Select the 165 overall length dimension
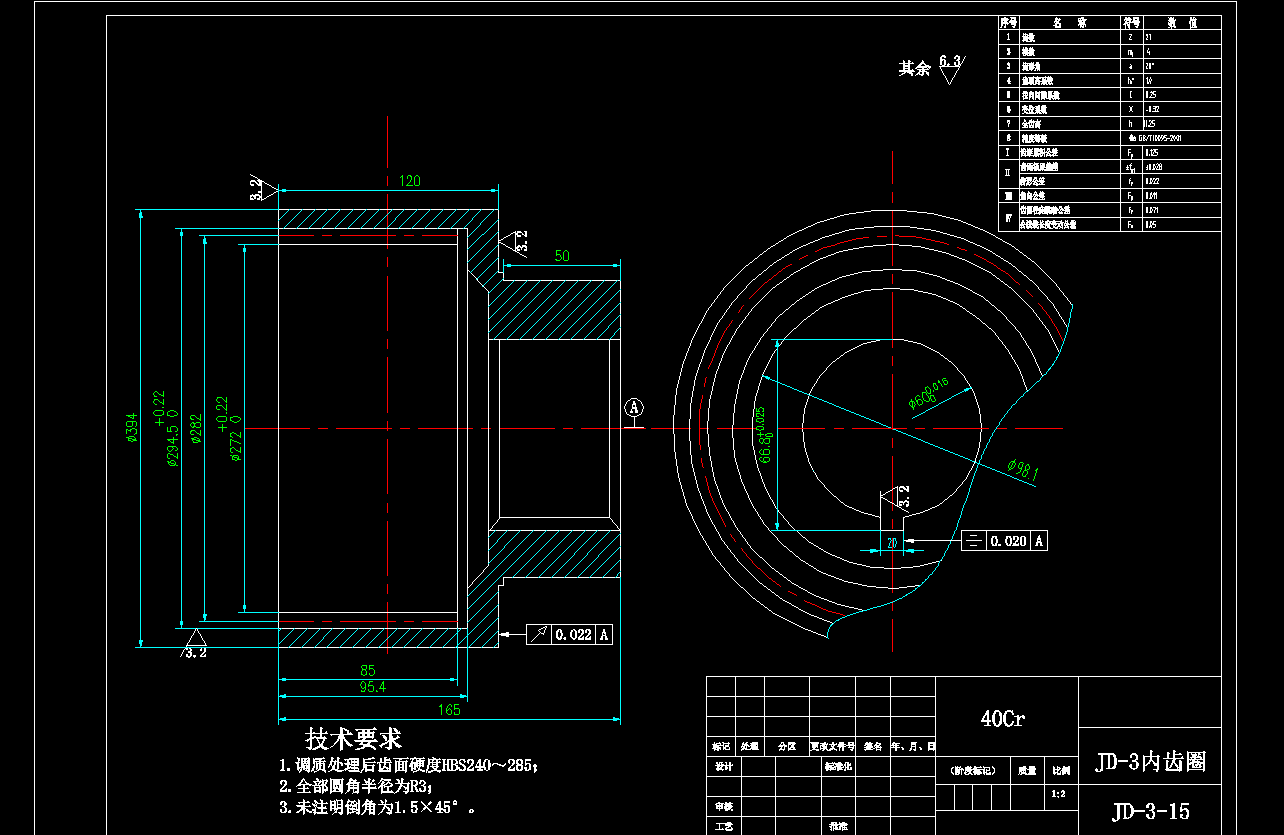The height and width of the screenshot is (835, 1284). 448,710
